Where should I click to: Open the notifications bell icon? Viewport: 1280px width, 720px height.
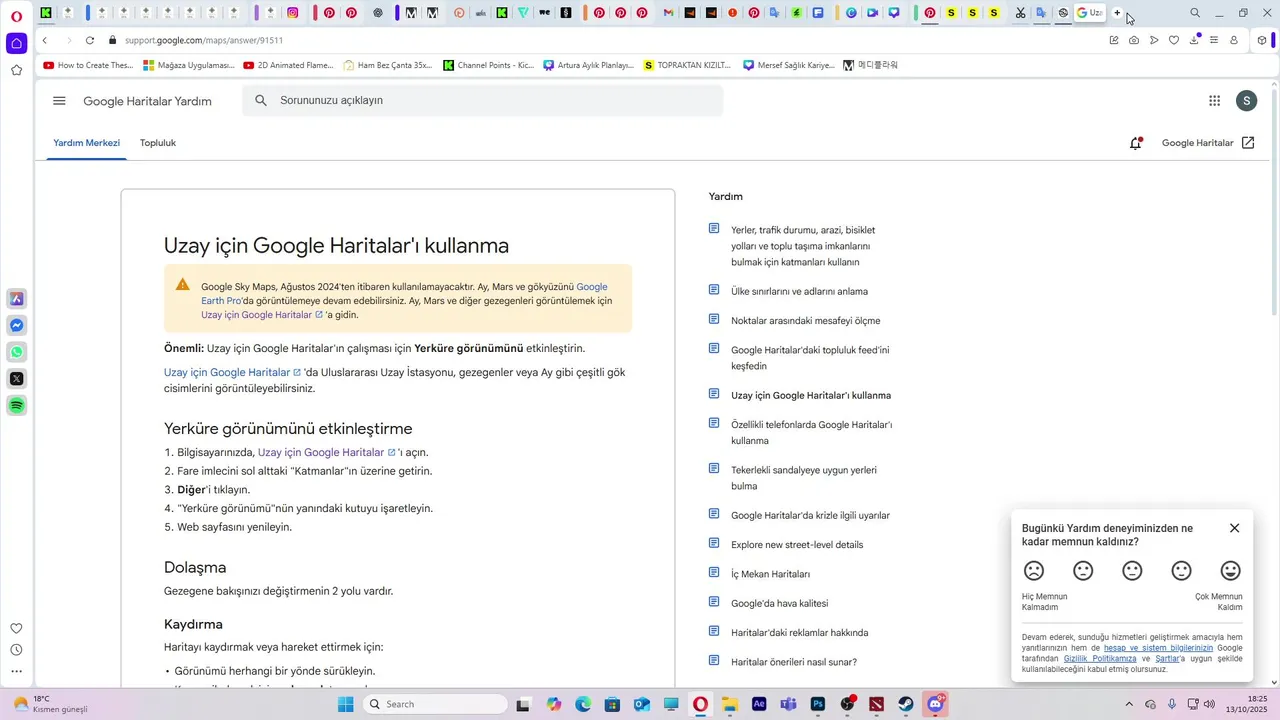(1136, 143)
